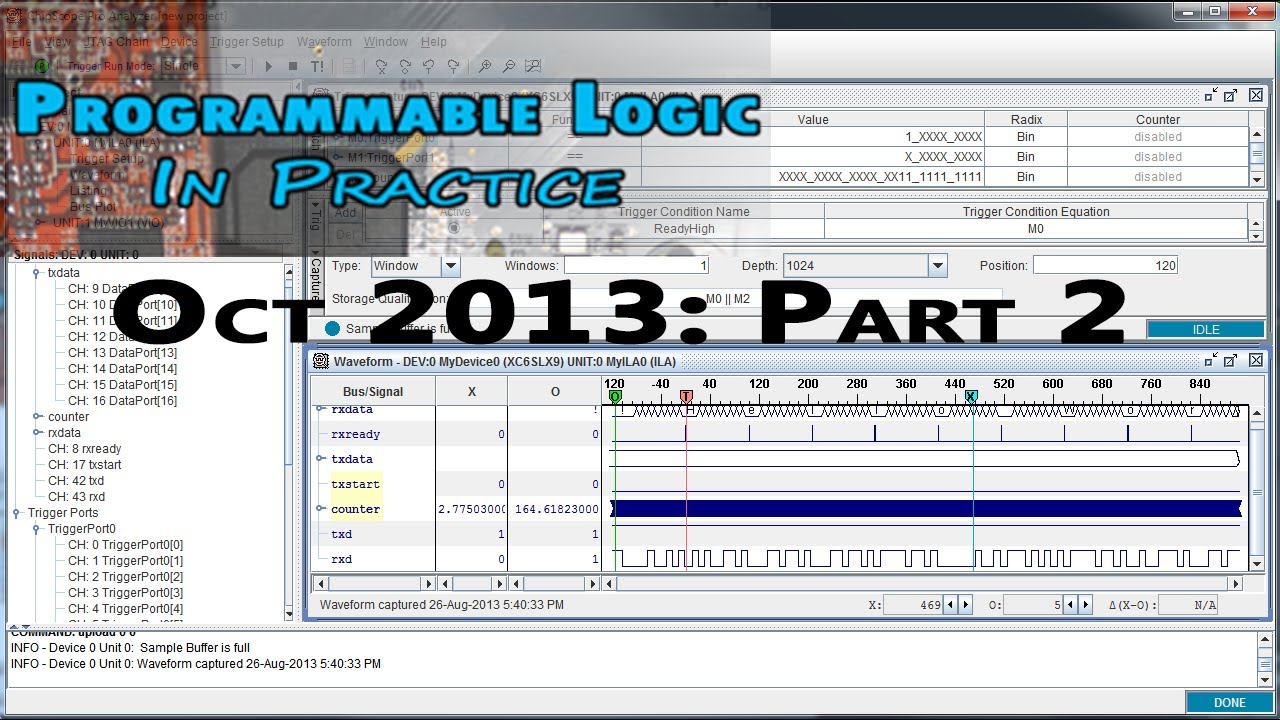The image size is (1280, 720).
Task: Click the left arrow beside O value 5
Action: point(1071,605)
